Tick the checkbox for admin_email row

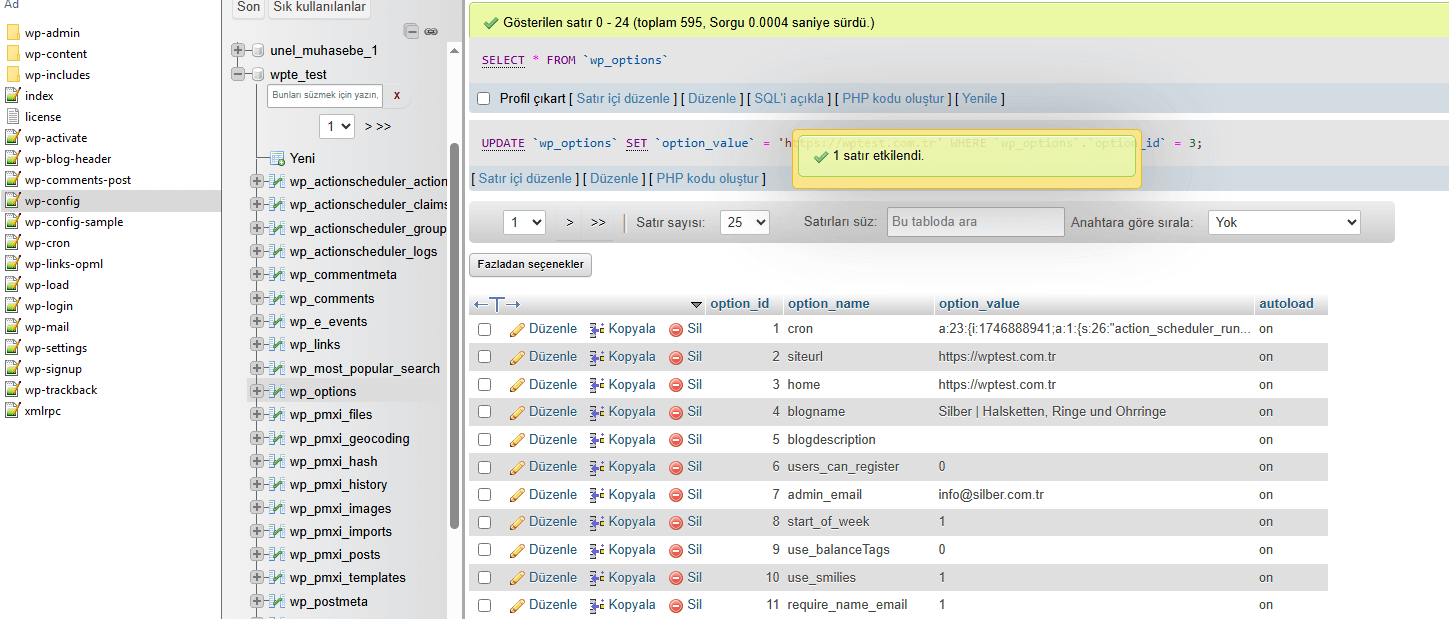pyautogui.click(x=484, y=495)
